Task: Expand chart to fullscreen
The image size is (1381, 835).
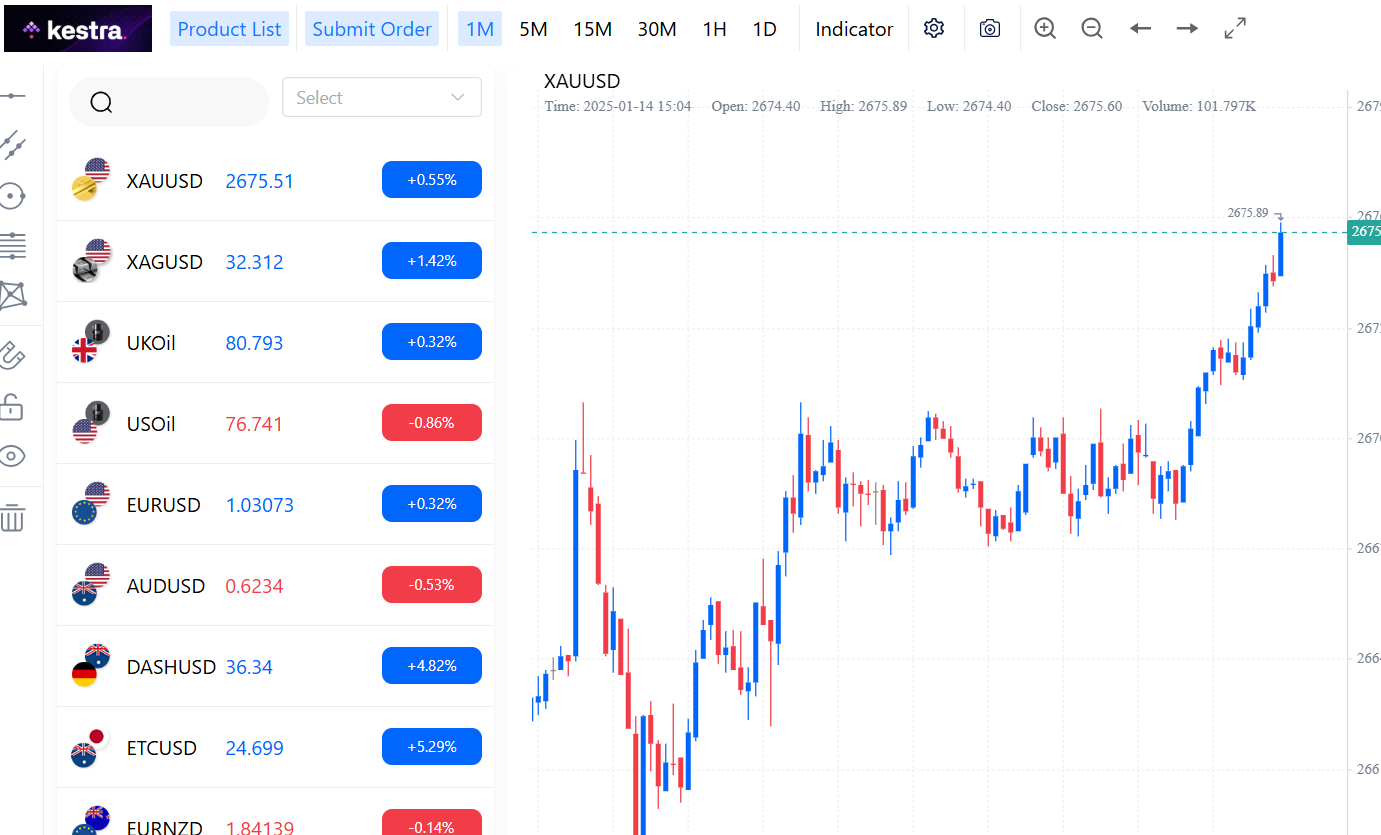Action: (x=1235, y=29)
